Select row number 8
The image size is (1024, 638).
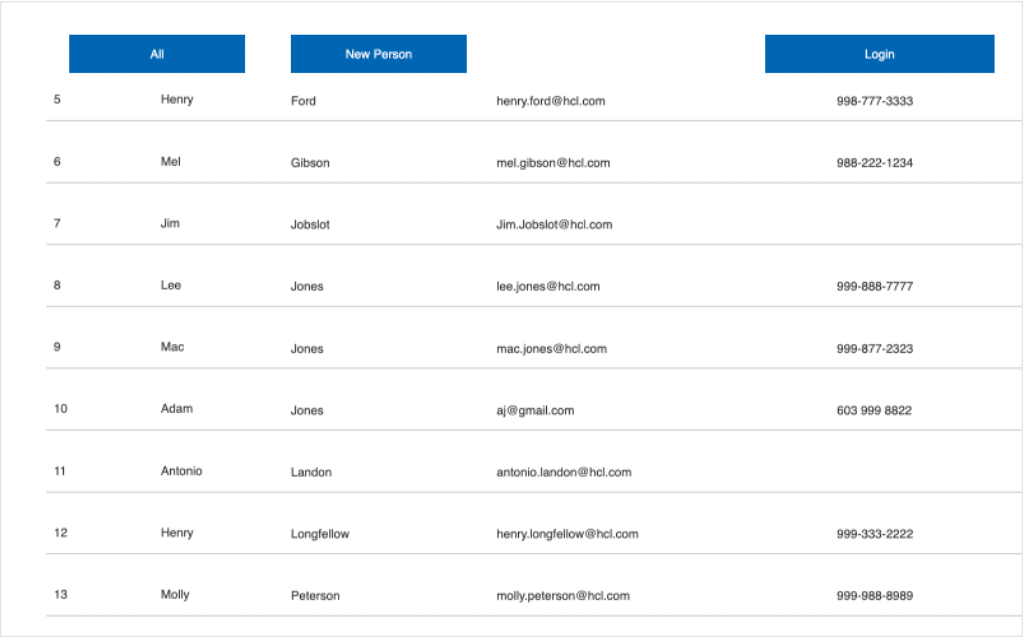pos(57,285)
